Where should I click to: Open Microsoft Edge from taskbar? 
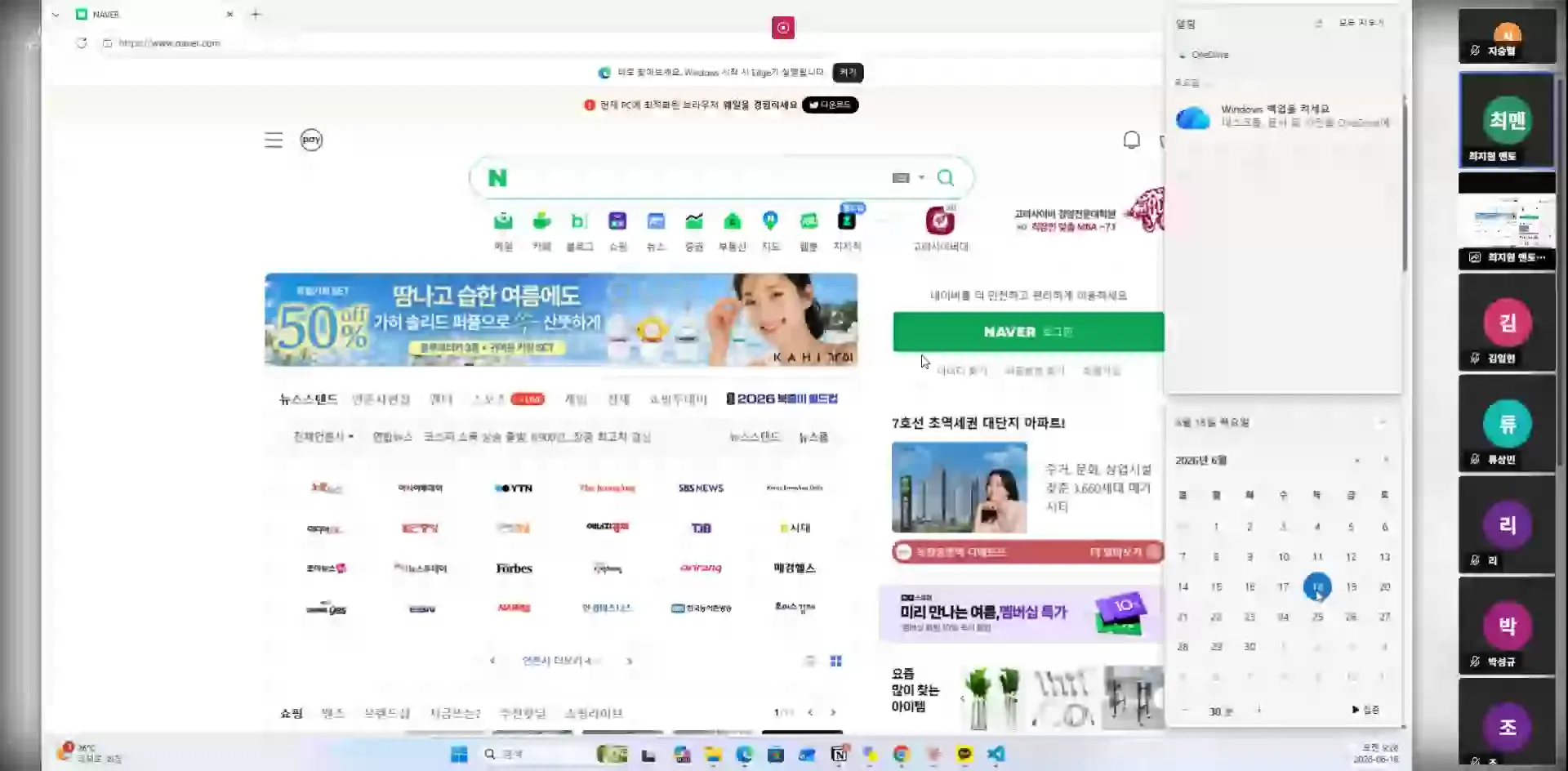[x=744, y=754]
